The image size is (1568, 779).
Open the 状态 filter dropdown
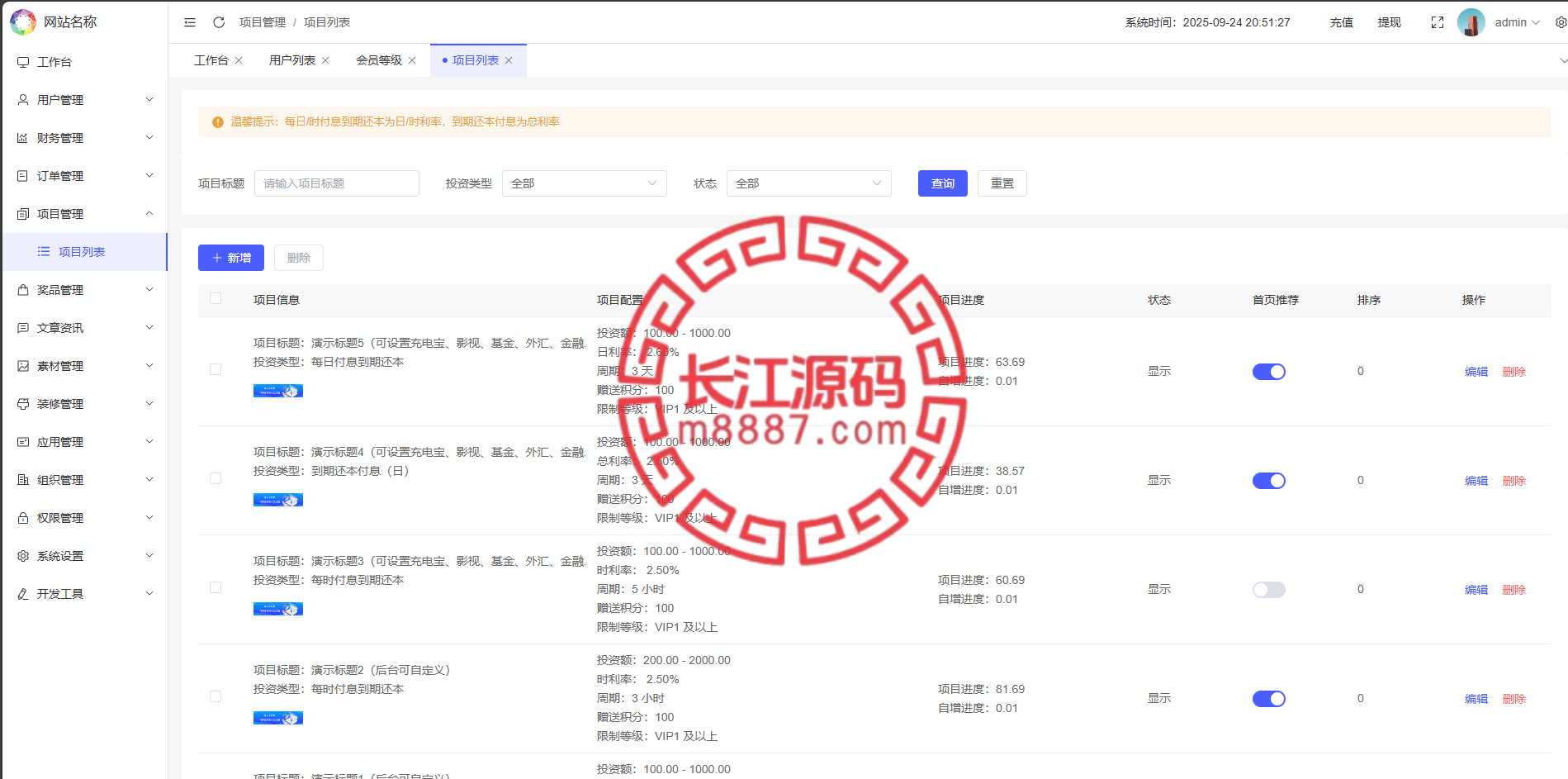pyautogui.click(x=809, y=183)
